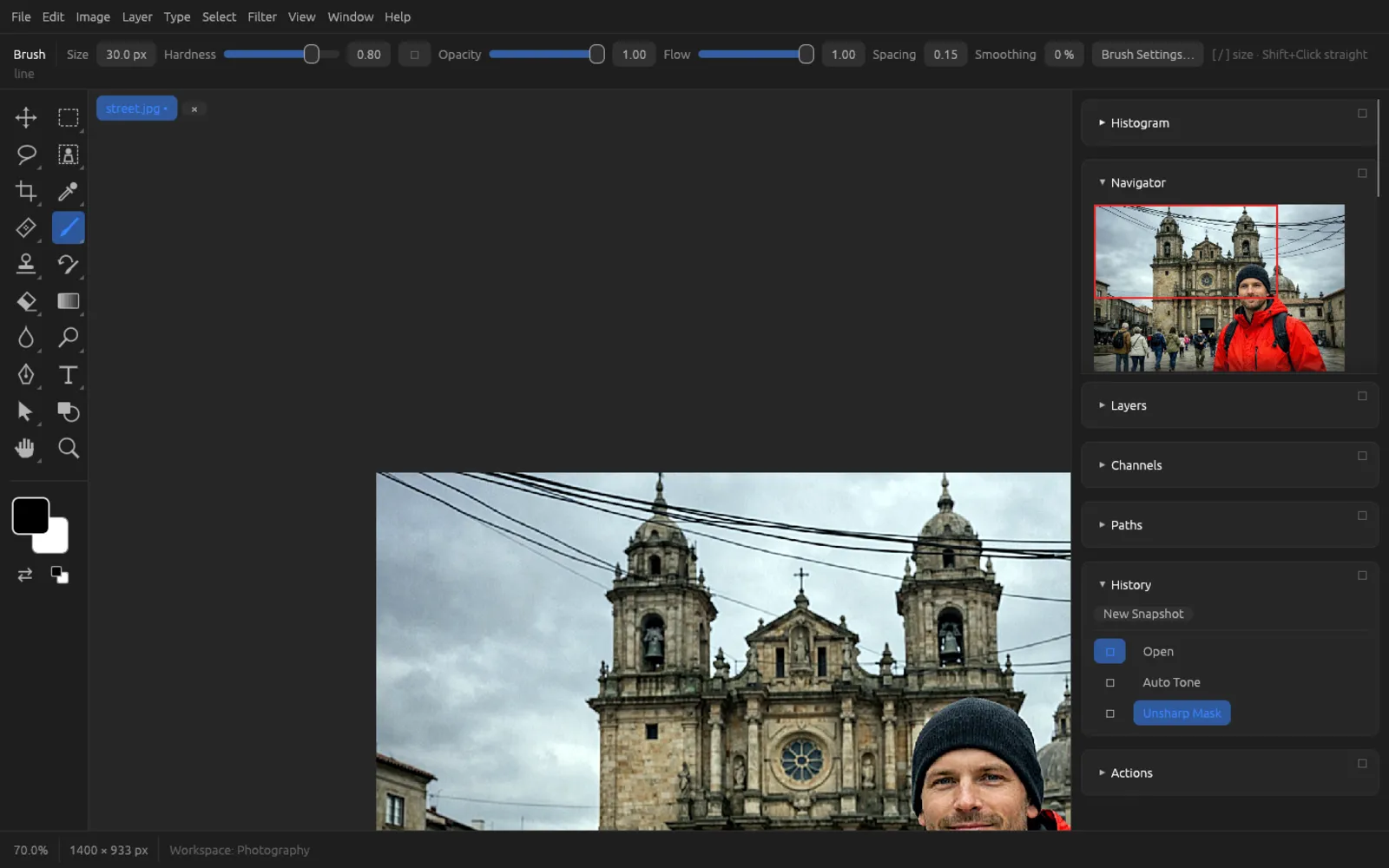Viewport: 1389px width, 868px height.
Task: Toggle the Open history state box
Action: click(1109, 651)
